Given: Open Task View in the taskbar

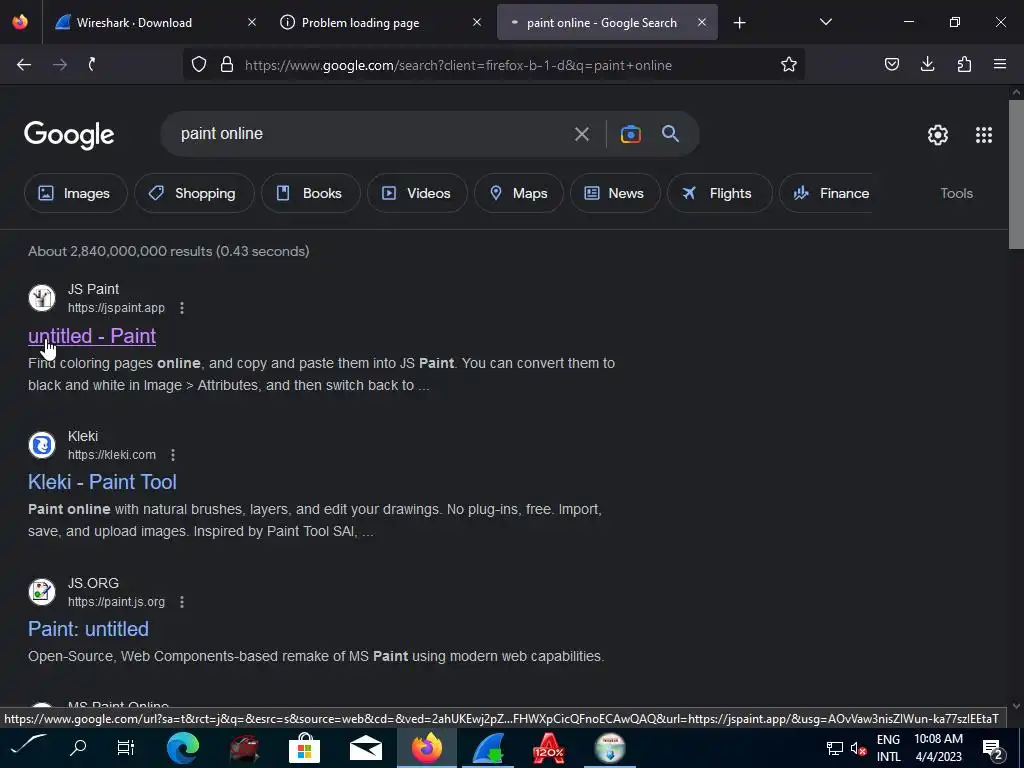Looking at the screenshot, I should coord(125,748).
